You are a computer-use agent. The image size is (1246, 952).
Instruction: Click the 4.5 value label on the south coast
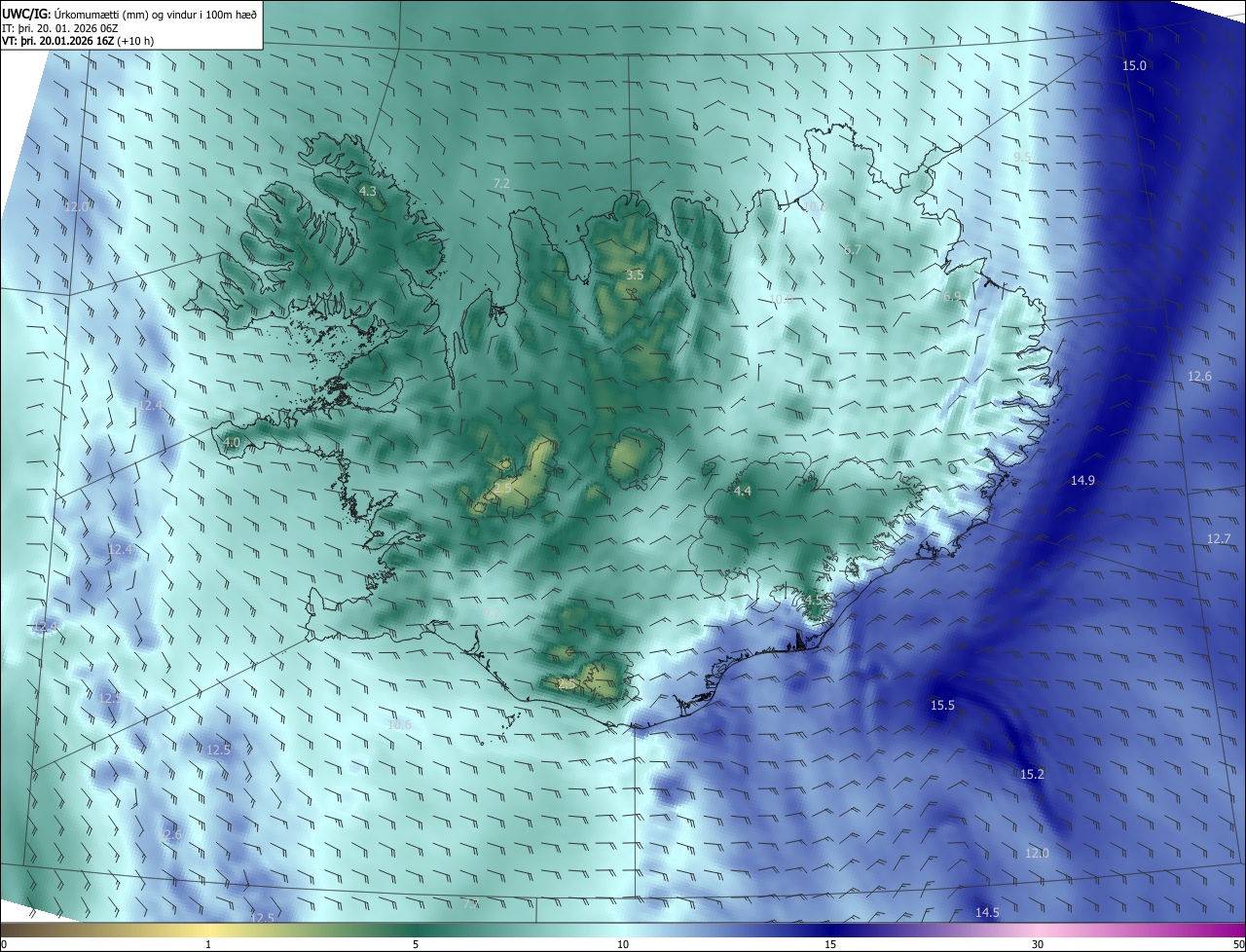[x=813, y=601]
